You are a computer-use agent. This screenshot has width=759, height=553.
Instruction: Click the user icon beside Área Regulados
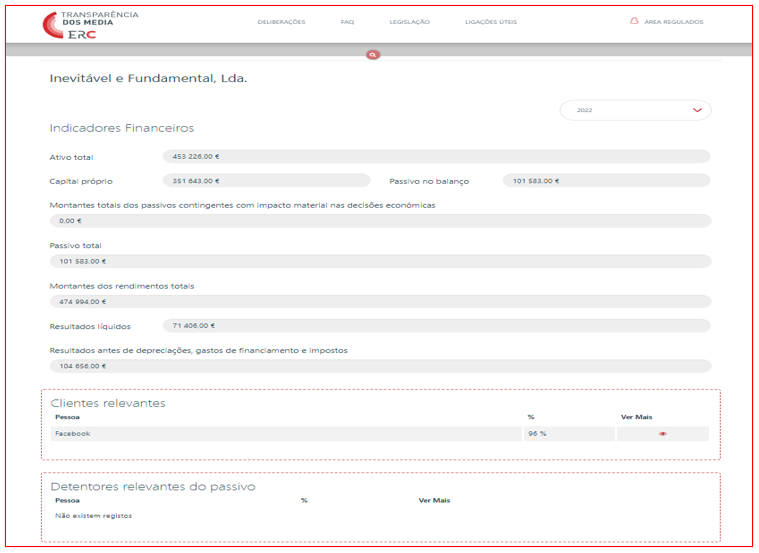pos(634,21)
